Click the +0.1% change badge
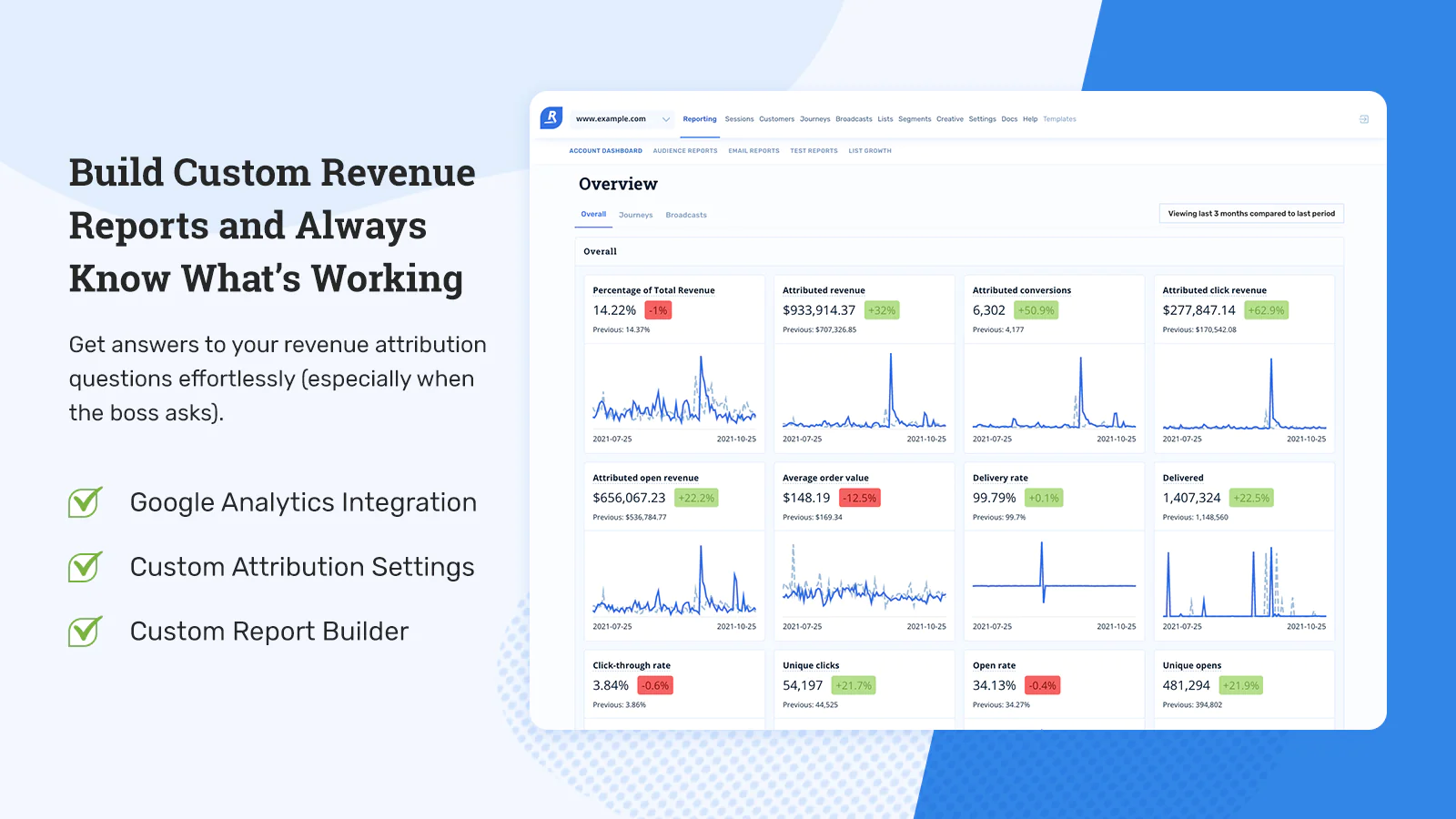This screenshot has width=1456, height=819. pyautogui.click(x=1044, y=498)
